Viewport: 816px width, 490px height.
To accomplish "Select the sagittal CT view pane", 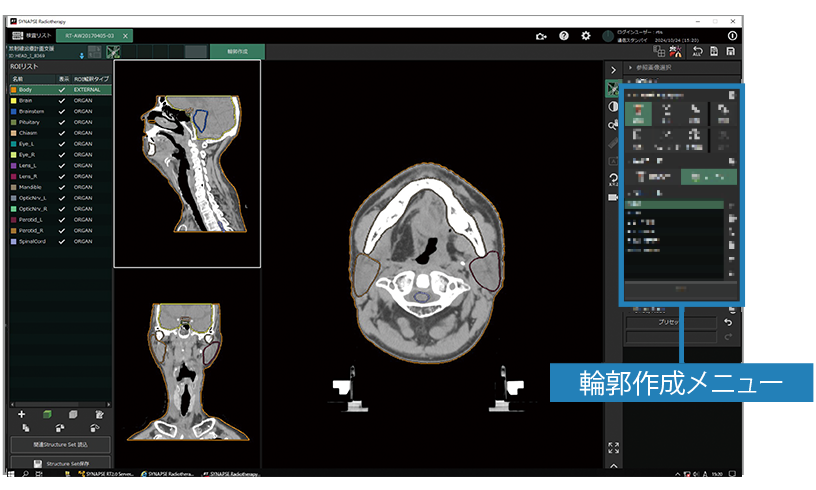I will coord(187,164).
